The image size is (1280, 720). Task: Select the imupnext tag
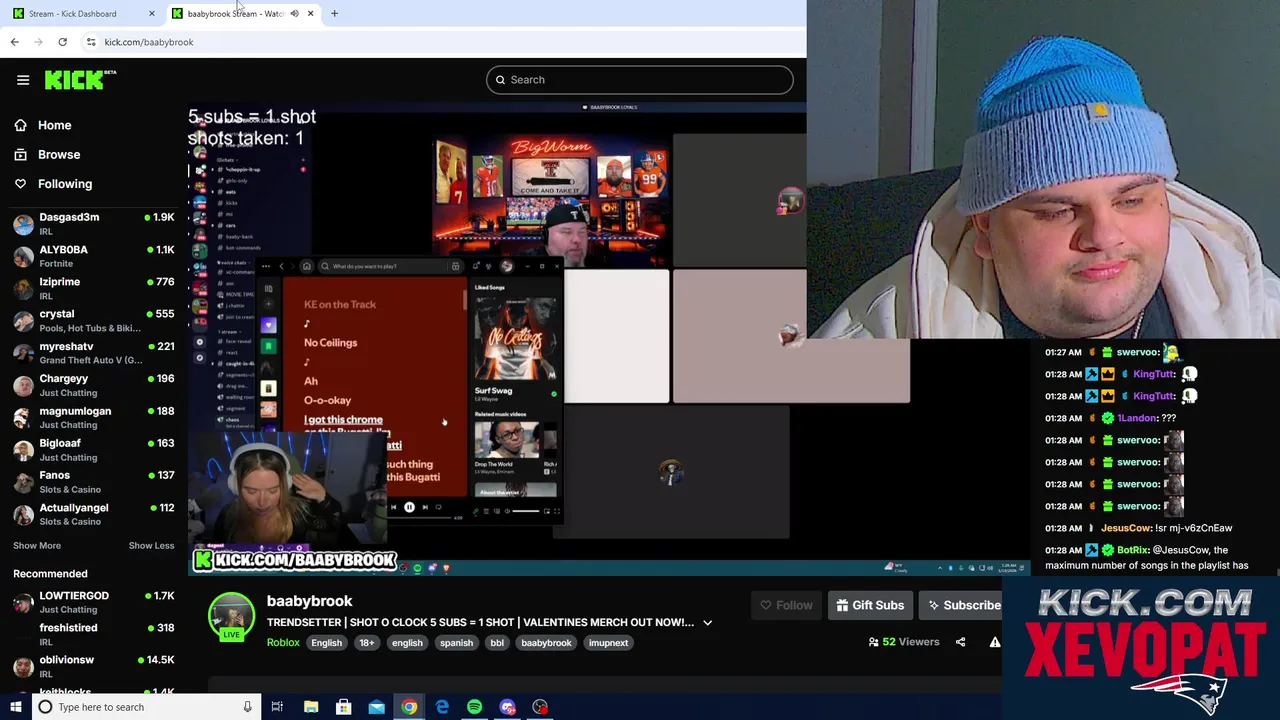coord(608,643)
